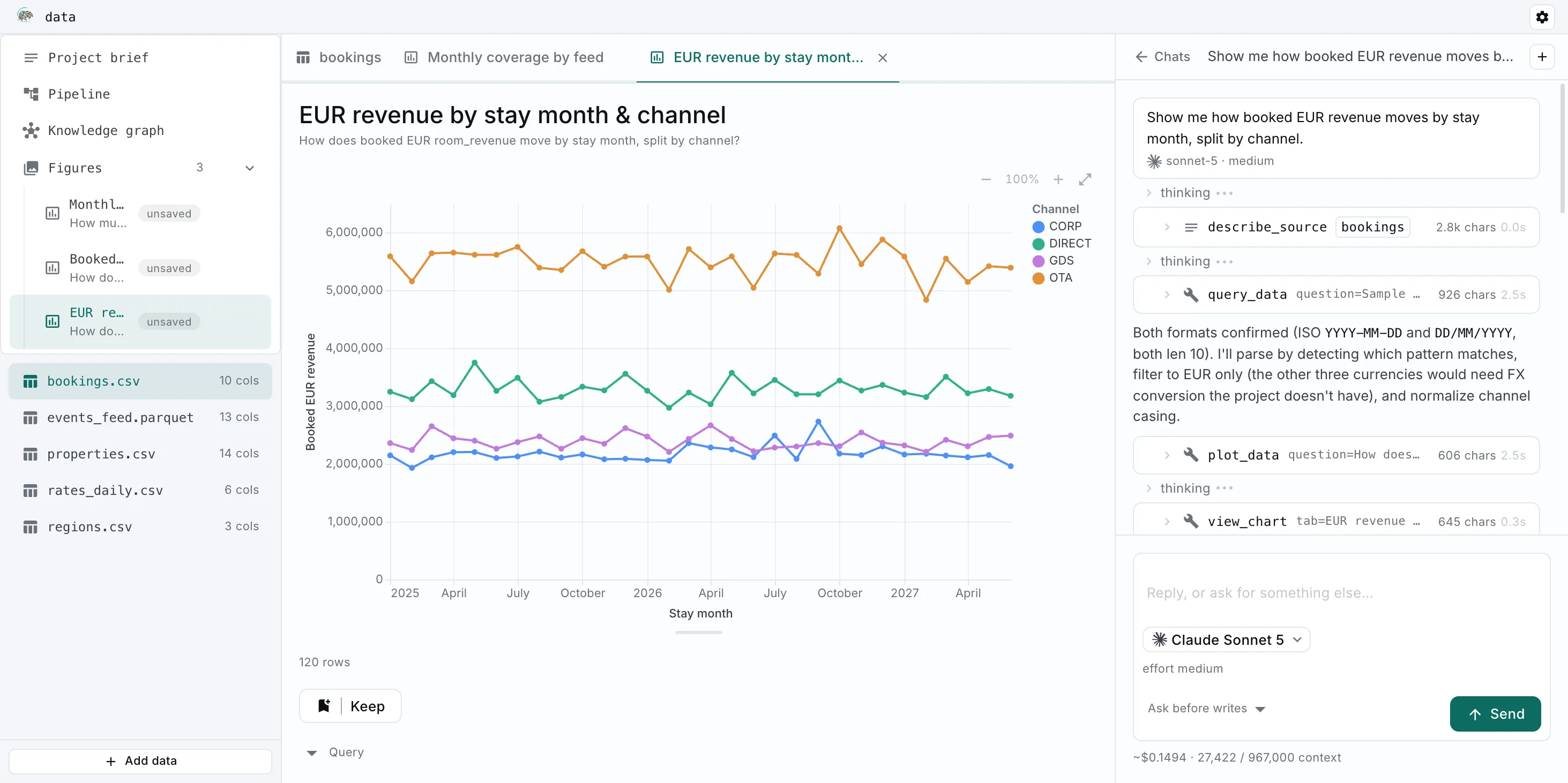
Task: Open Claude Sonnet 5 model dropdown
Action: [1227, 639]
